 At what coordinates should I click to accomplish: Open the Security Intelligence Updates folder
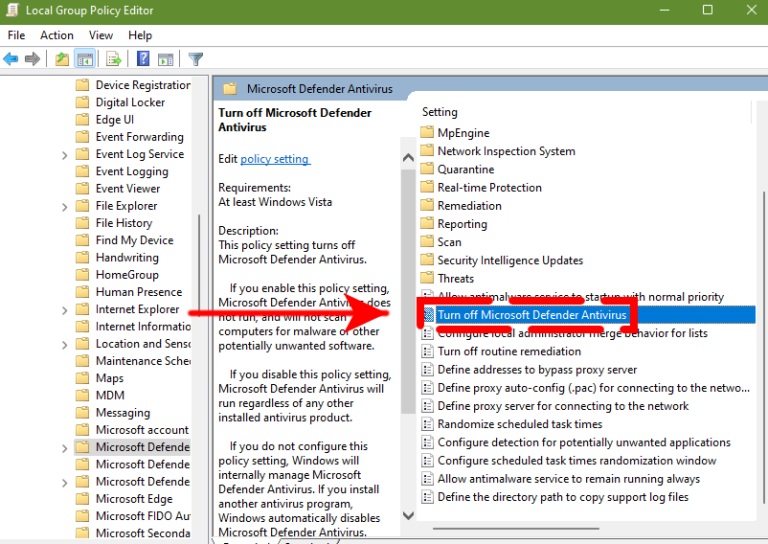tap(510, 260)
